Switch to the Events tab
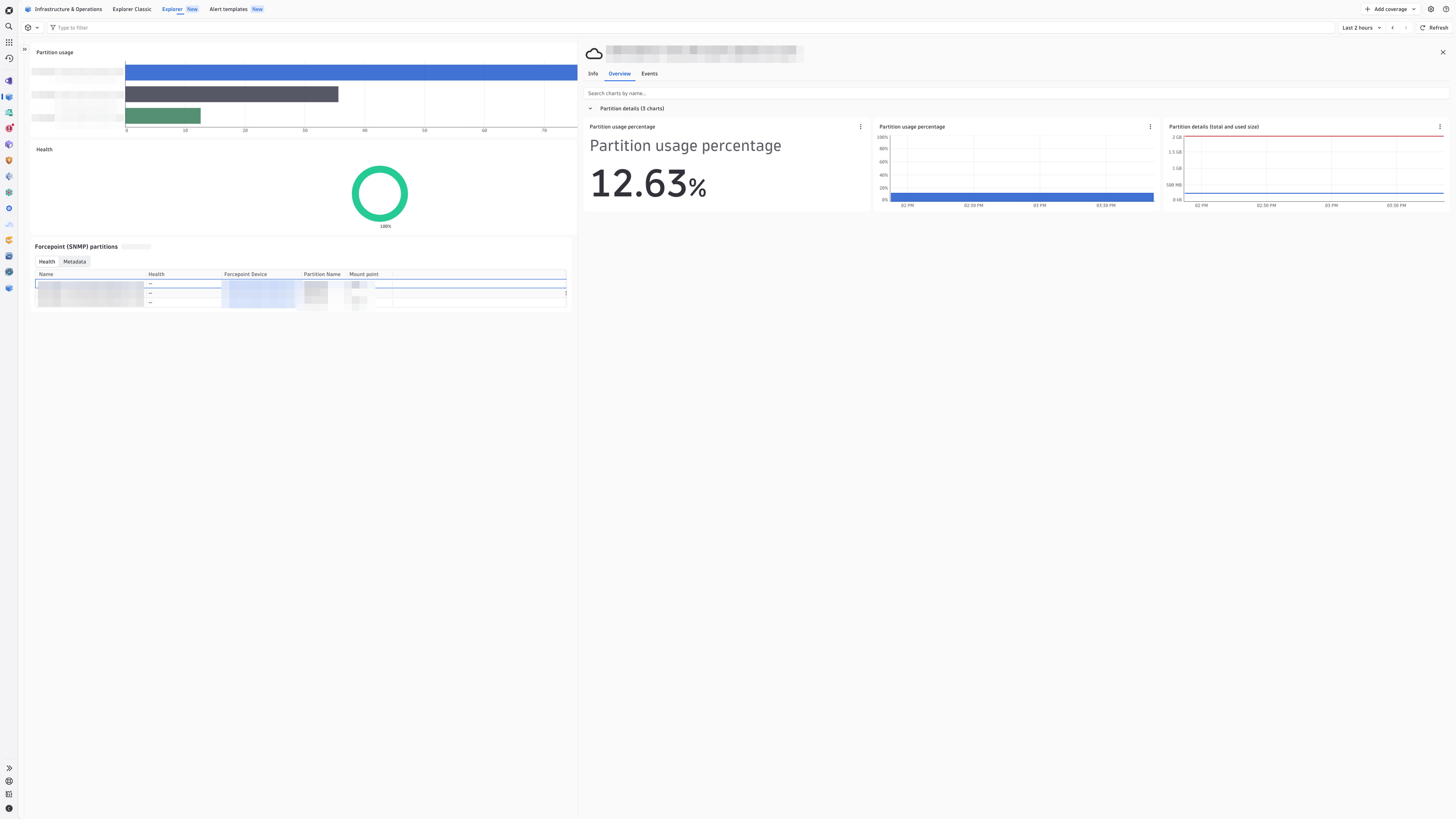The image size is (1456, 819). [x=650, y=74]
